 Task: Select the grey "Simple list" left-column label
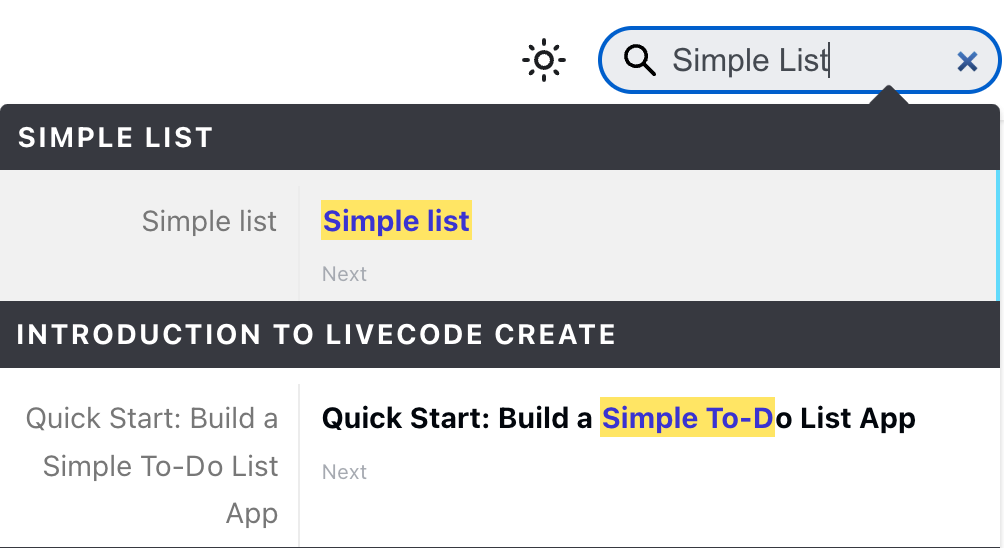point(209,221)
